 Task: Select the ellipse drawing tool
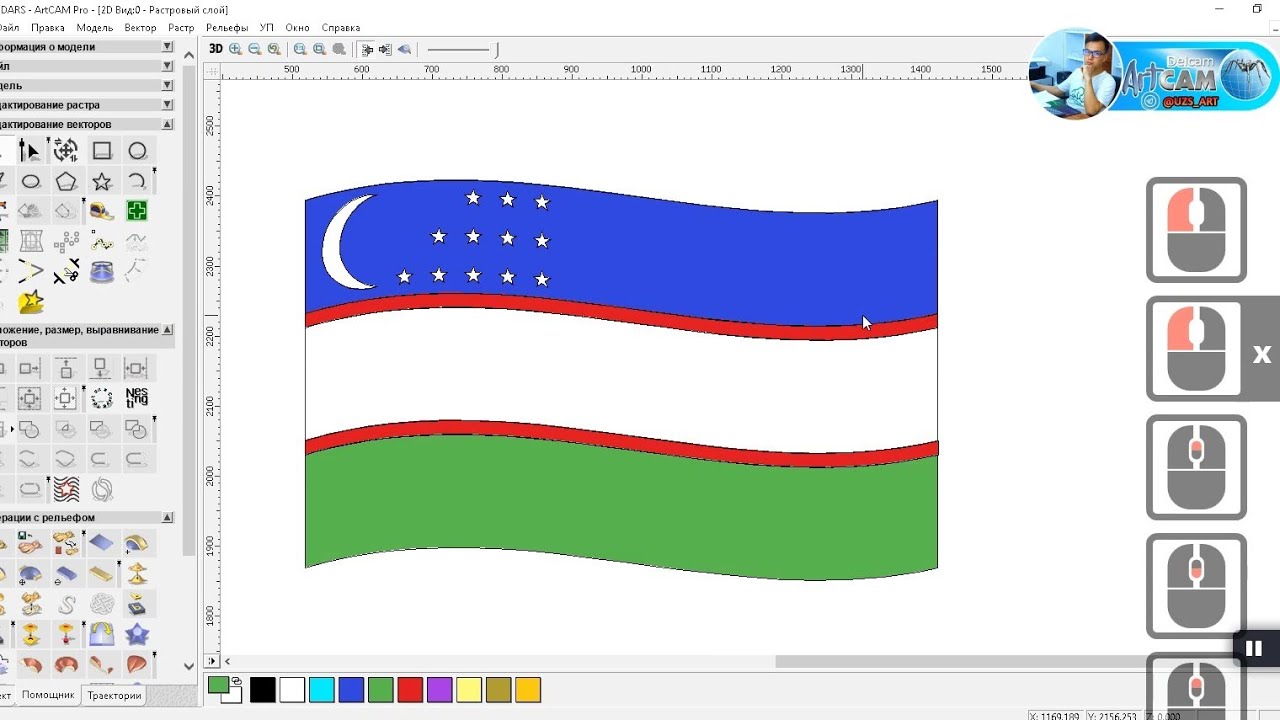point(31,181)
